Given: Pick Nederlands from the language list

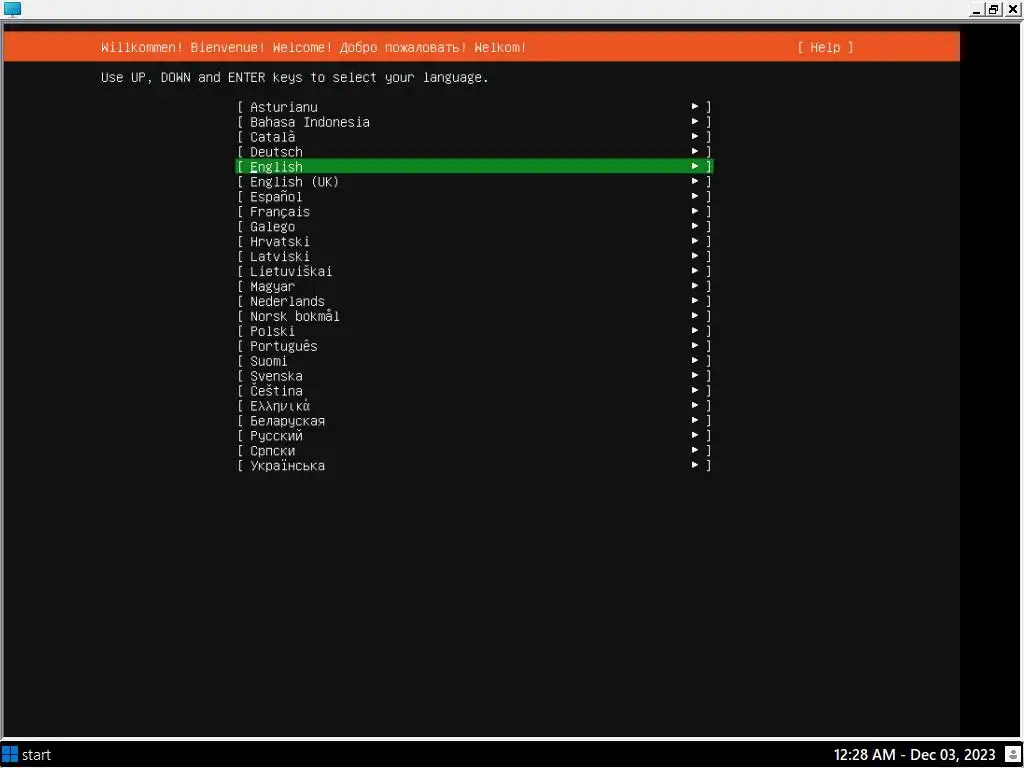Looking at the screenshot, I should pos(474,301).
